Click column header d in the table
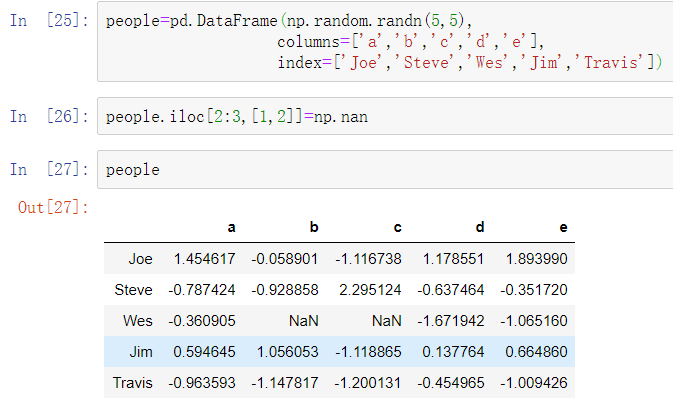The height and width of the screenshot is (400, 673). point(480,227)
